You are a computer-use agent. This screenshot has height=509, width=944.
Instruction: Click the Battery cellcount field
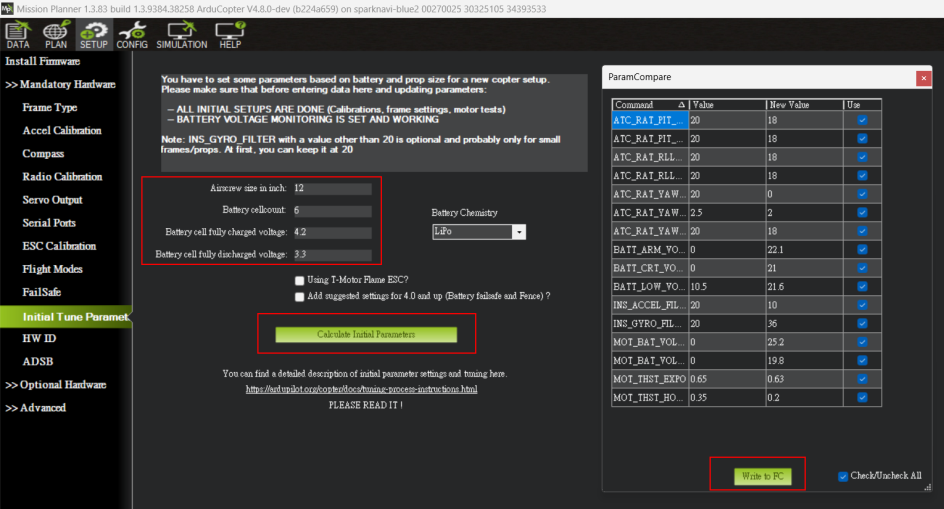coord(332,210)
